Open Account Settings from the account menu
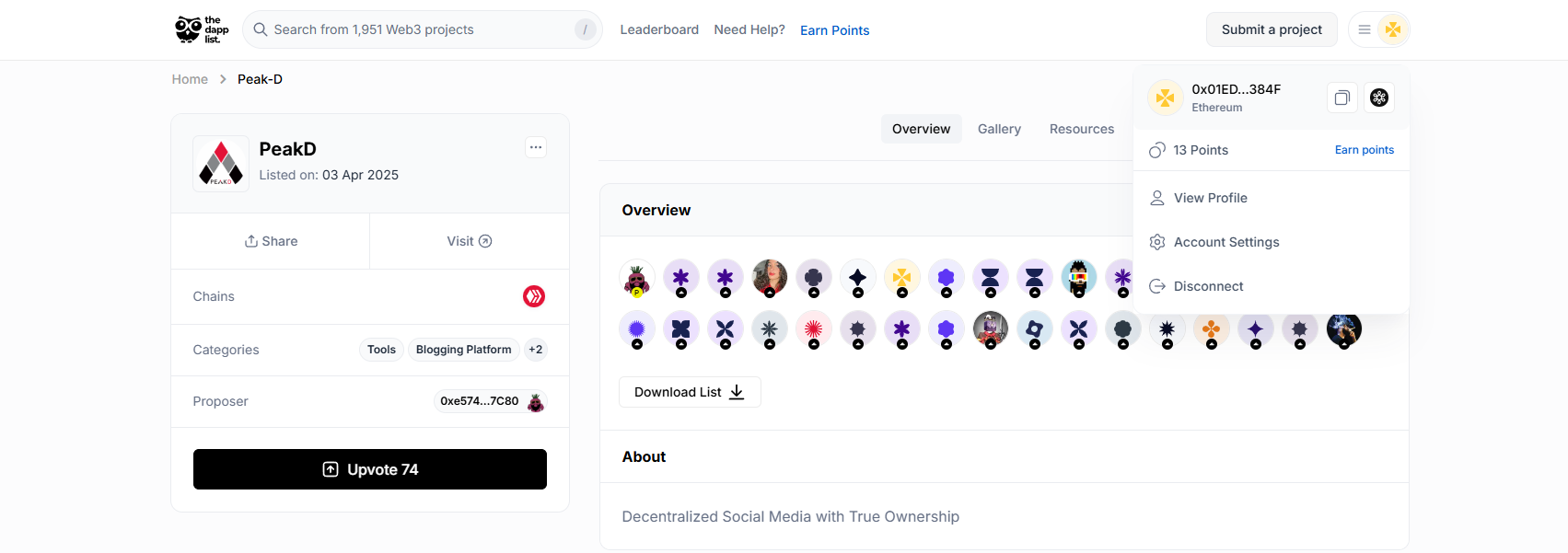1568x553 pixels. tap(1272, 242)
